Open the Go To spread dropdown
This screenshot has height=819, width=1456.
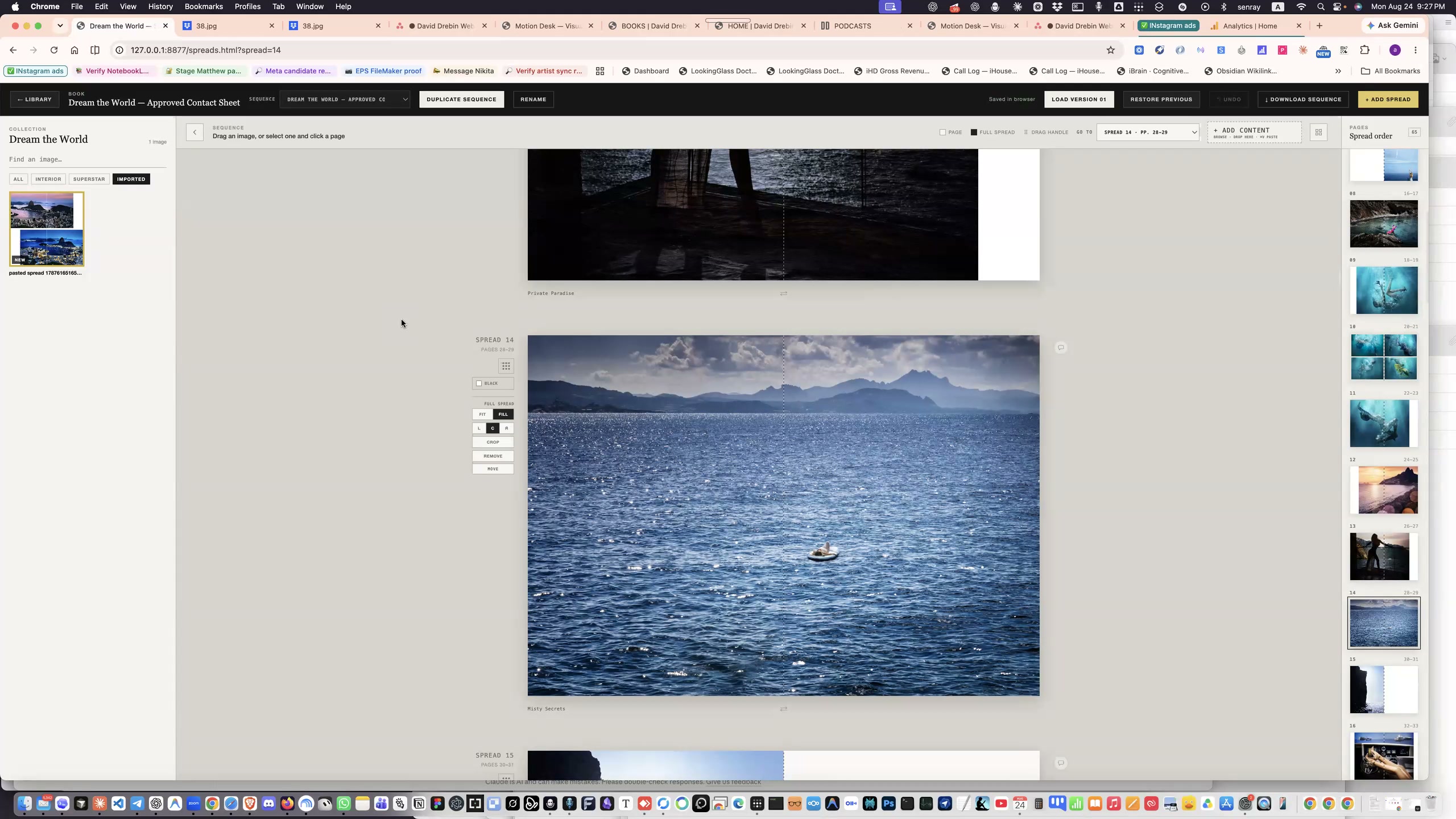click(1148, 133)
